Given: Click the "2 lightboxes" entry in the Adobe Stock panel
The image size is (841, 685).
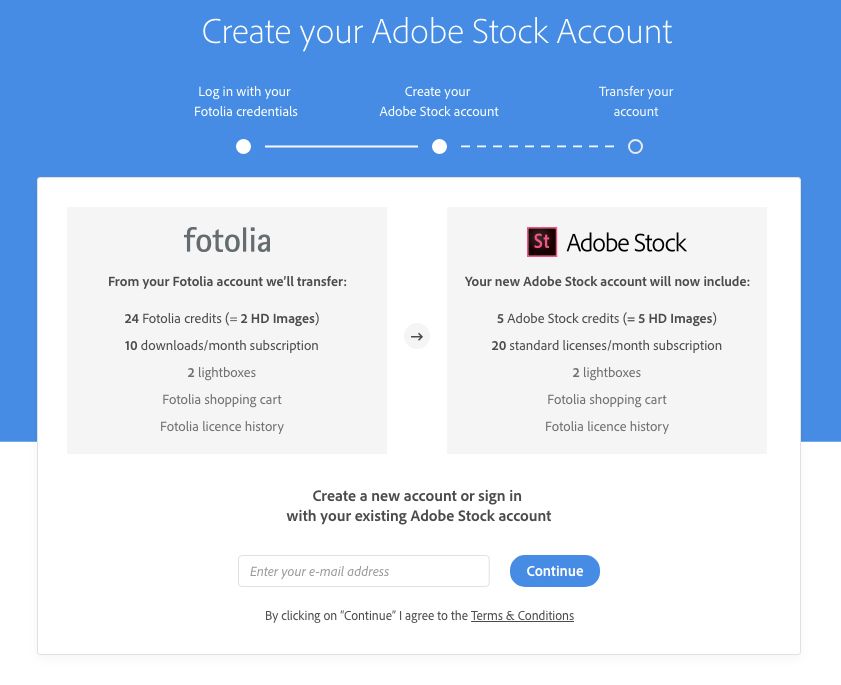Looking at the screenshot, I should pyautogui.click(x=606, y=372).
